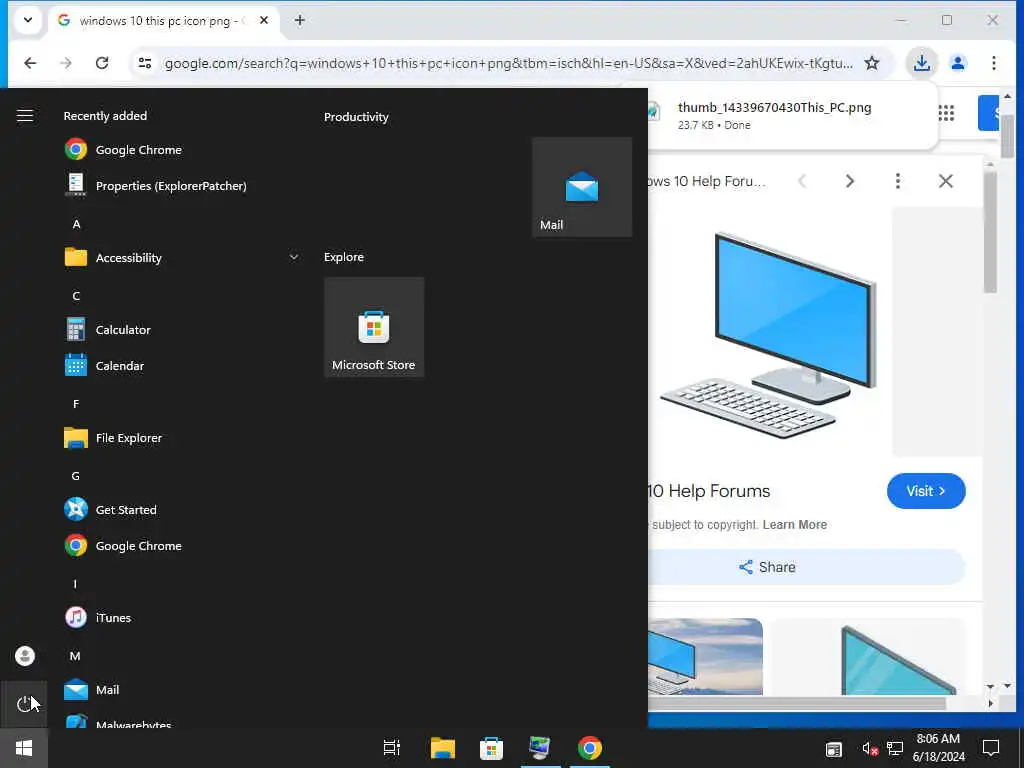The width and height of the screenshot is (1024, 768).
Task: Expand the Accessibility folder chevron
Action: click(x=294, y=257)
